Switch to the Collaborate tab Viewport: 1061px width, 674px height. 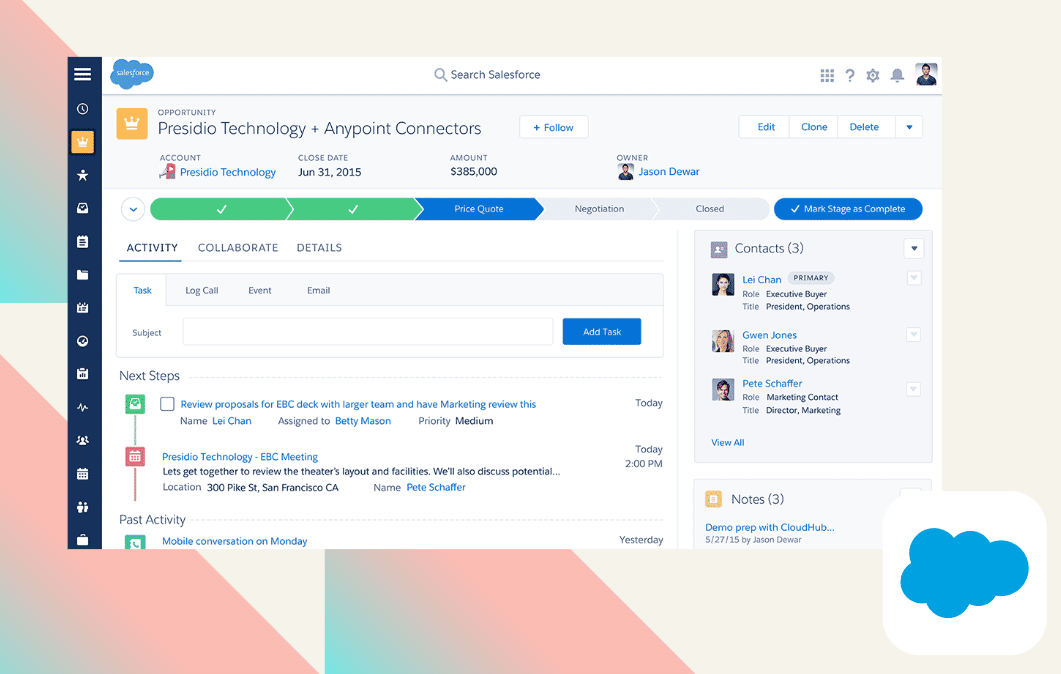238,248
